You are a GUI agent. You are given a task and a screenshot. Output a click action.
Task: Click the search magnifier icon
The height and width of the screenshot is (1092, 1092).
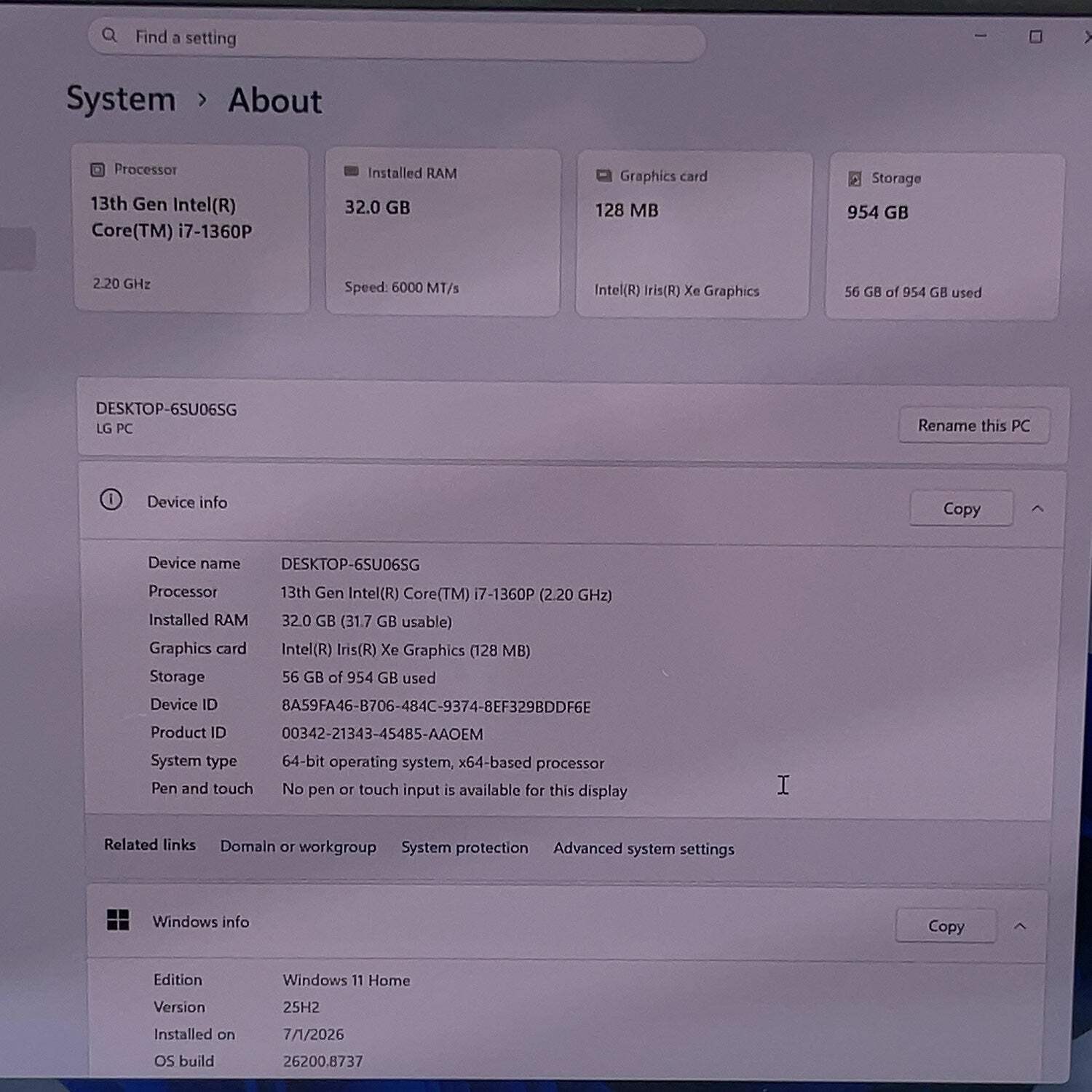click(x=109, y=35)
